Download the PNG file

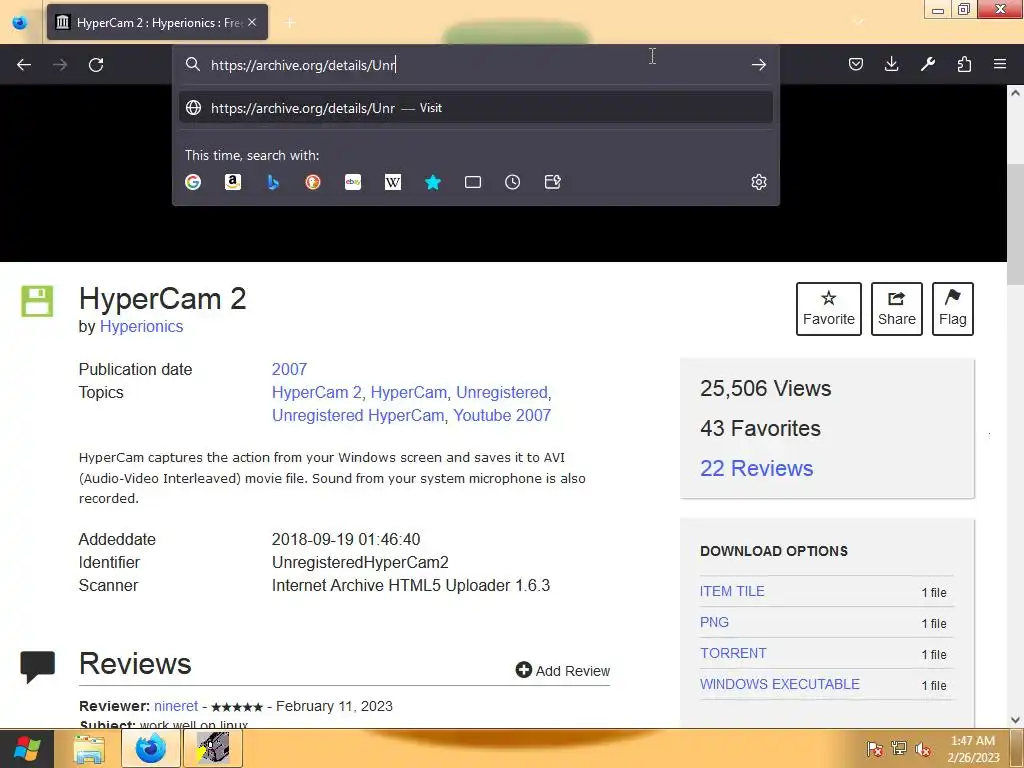pos(714,622)
